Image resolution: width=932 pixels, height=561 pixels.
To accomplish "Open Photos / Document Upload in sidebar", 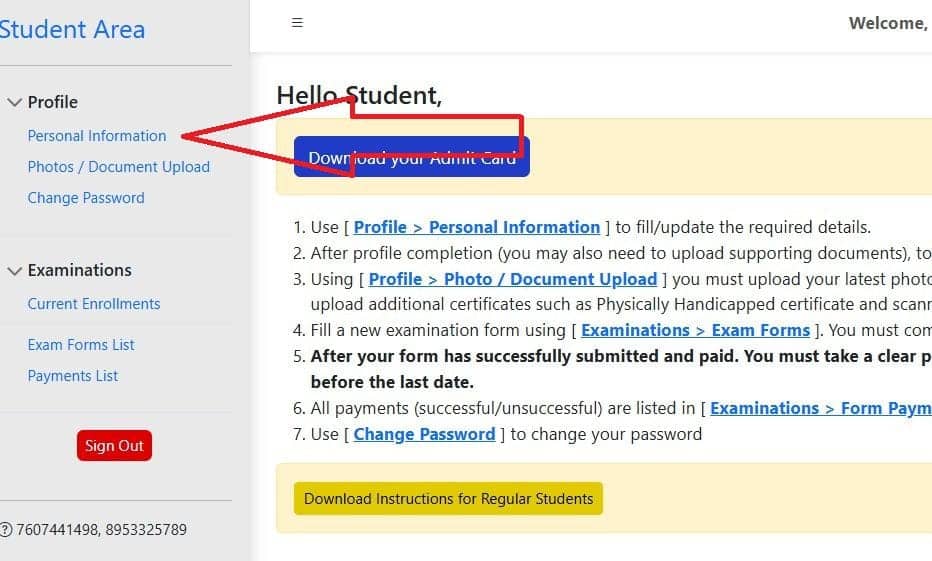I will [118, 167].
